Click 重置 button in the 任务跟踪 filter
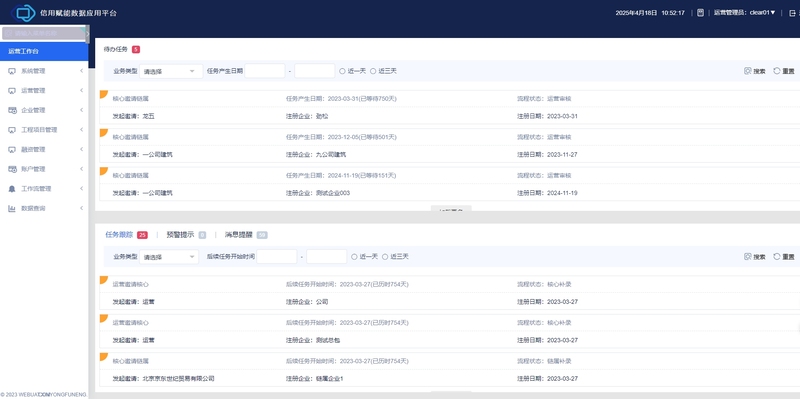 click(784, 257)
